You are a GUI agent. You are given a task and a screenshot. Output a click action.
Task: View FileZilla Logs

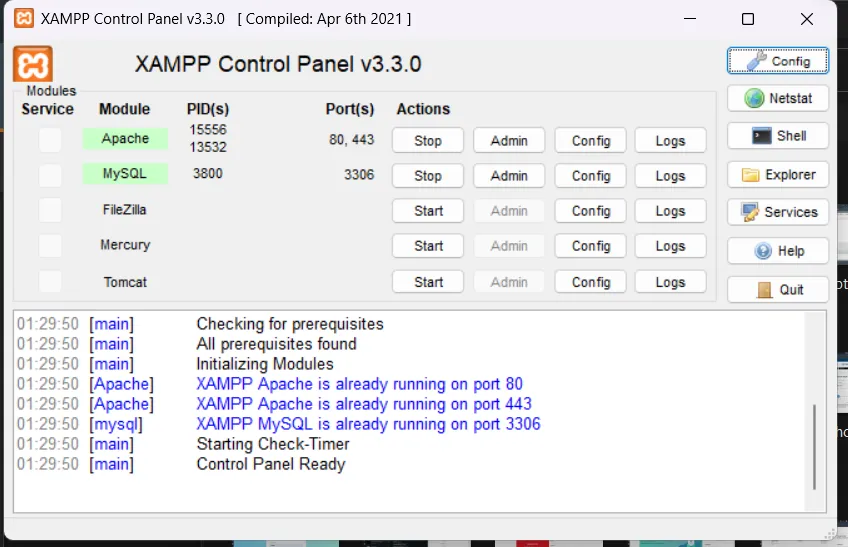coord(671,211)
